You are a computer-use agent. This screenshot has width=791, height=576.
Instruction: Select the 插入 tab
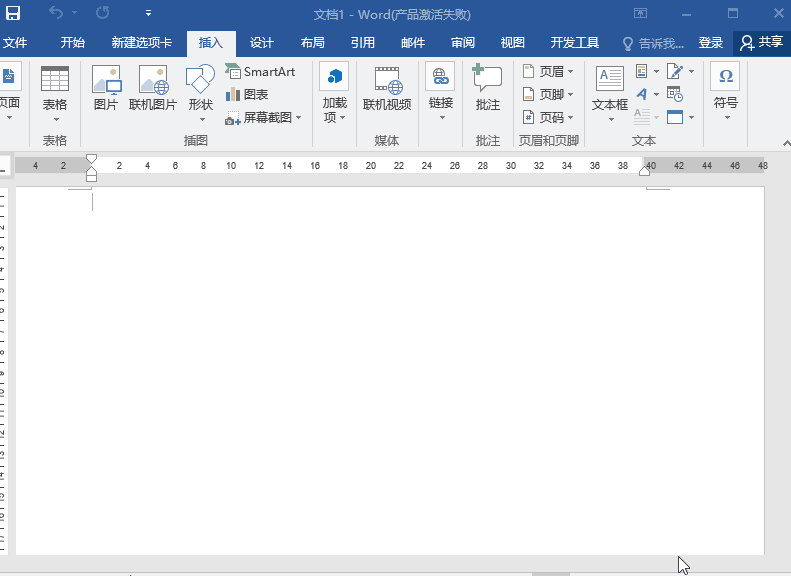[x=211, y=43]
